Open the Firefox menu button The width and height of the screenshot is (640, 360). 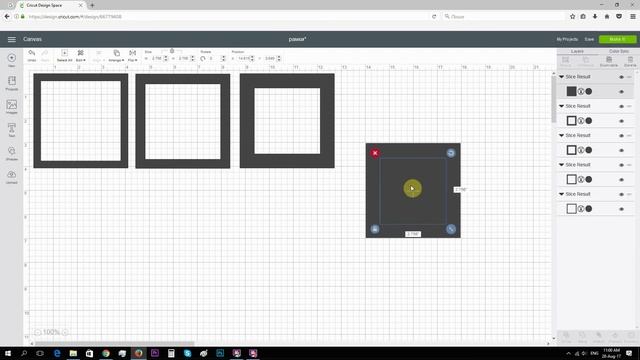pos(632,17)
